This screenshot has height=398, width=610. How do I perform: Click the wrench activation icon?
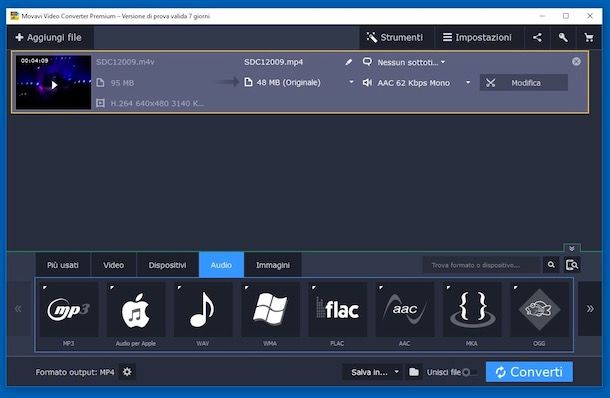[x=563, y=37]
